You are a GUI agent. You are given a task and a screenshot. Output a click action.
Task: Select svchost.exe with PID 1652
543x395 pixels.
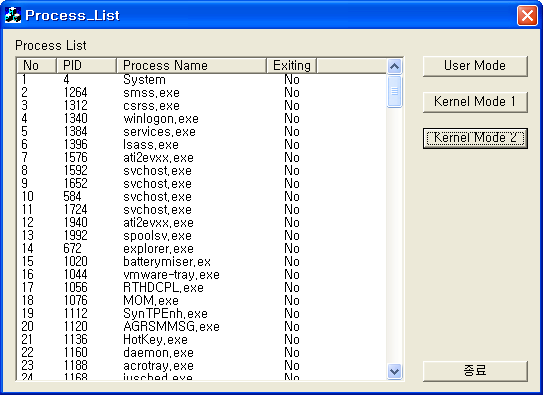click(202, 183)
